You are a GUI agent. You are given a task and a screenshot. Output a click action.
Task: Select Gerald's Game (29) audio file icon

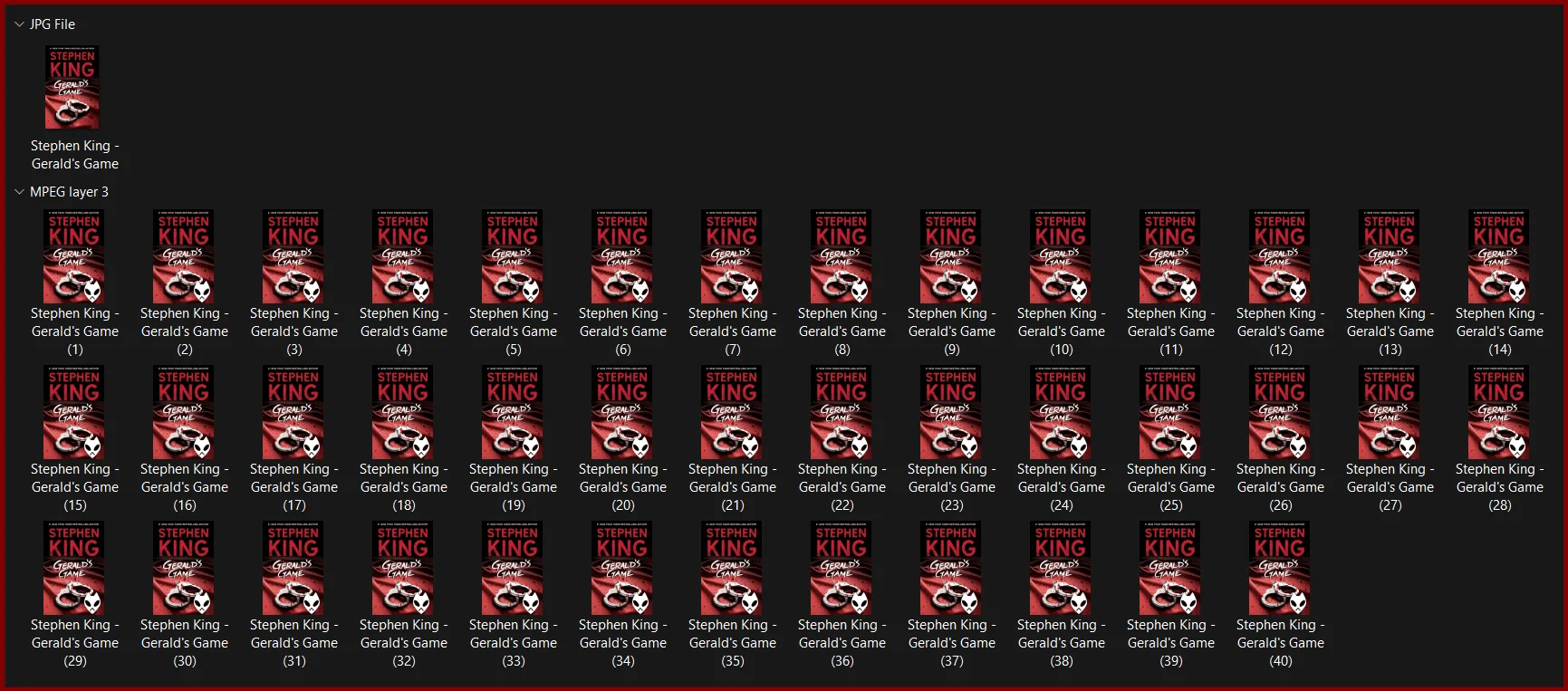tap(74, 568)
